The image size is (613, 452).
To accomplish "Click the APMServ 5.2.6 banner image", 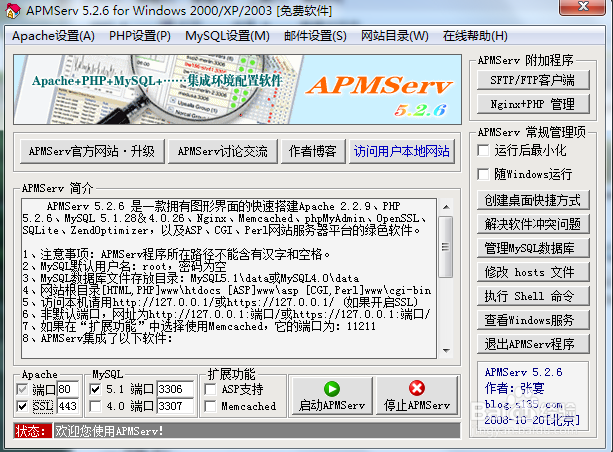I will coord(237,90).
